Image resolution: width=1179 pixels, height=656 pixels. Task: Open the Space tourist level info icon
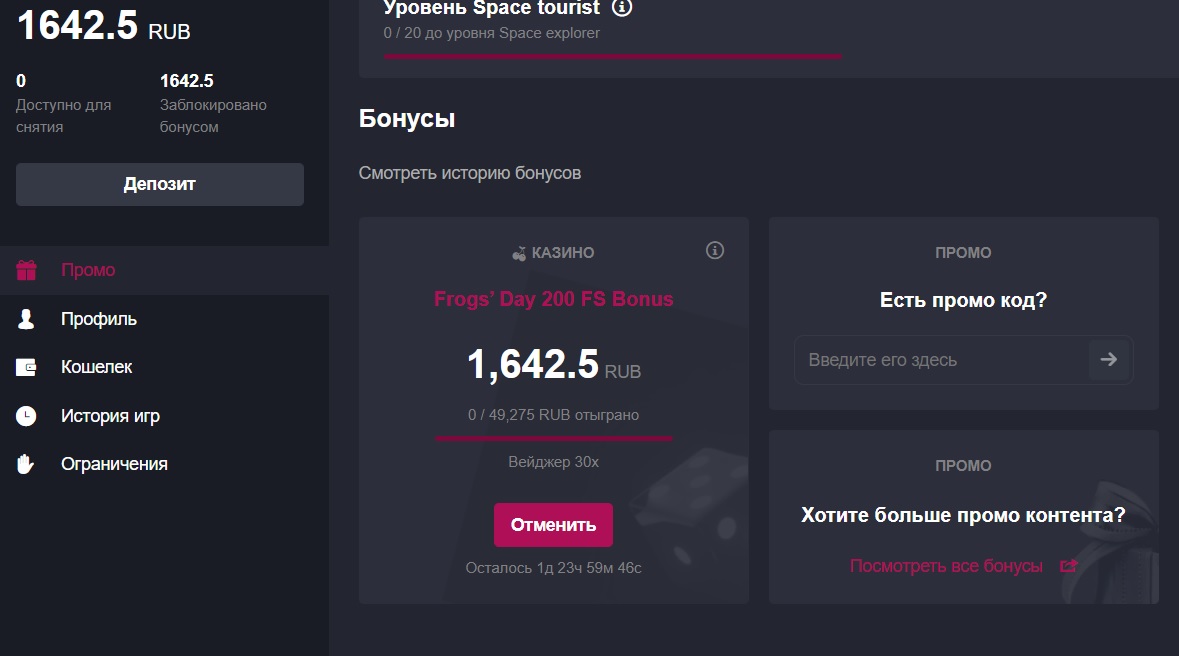coord(622,8)
